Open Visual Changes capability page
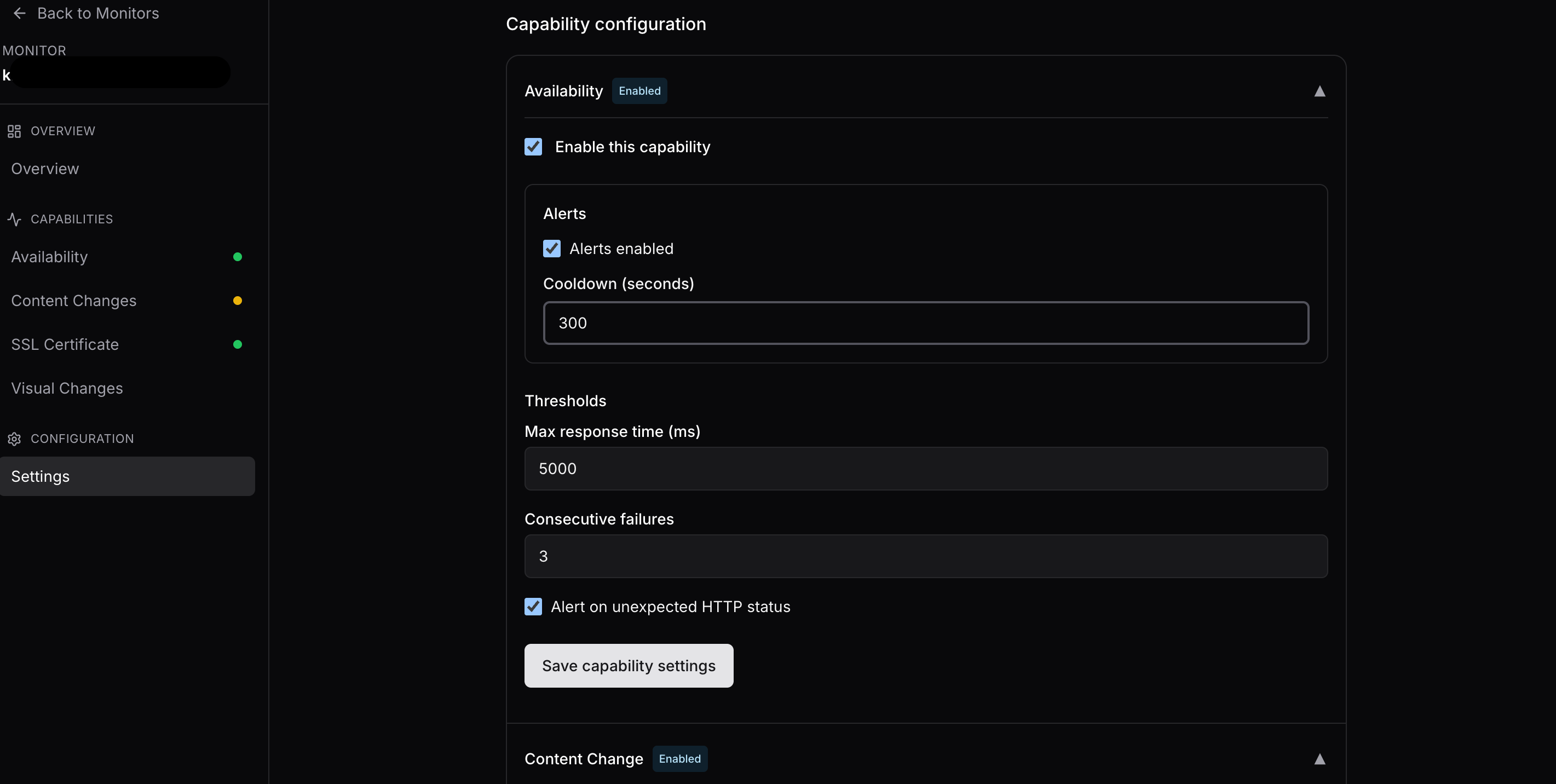The width and height of the screenshot is (1556, 784). click(66, 388)
